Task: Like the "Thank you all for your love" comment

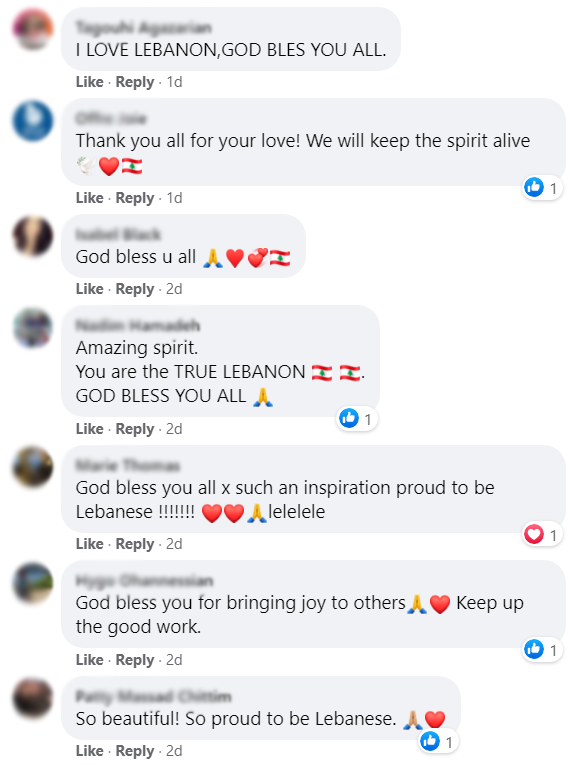Action: pos(89,198)
